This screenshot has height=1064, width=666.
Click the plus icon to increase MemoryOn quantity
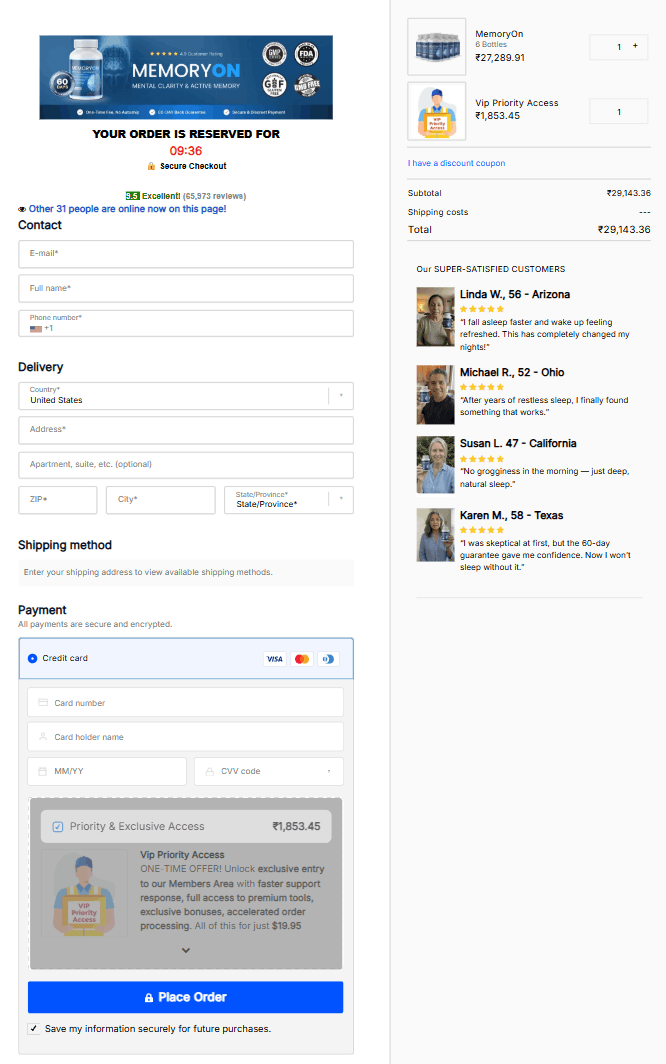[x=634, y=46]
